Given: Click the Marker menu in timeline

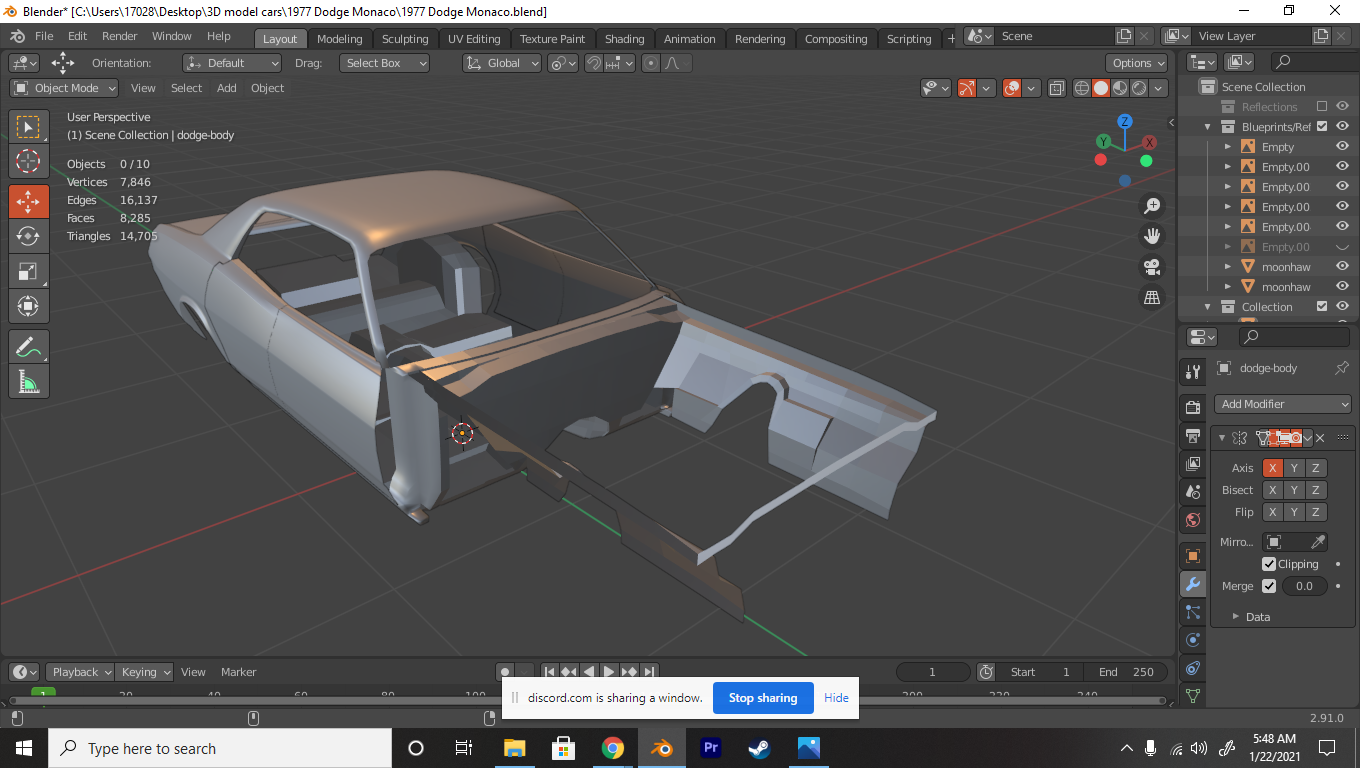Looking at the screenshot, I should [x=239, y=672].
